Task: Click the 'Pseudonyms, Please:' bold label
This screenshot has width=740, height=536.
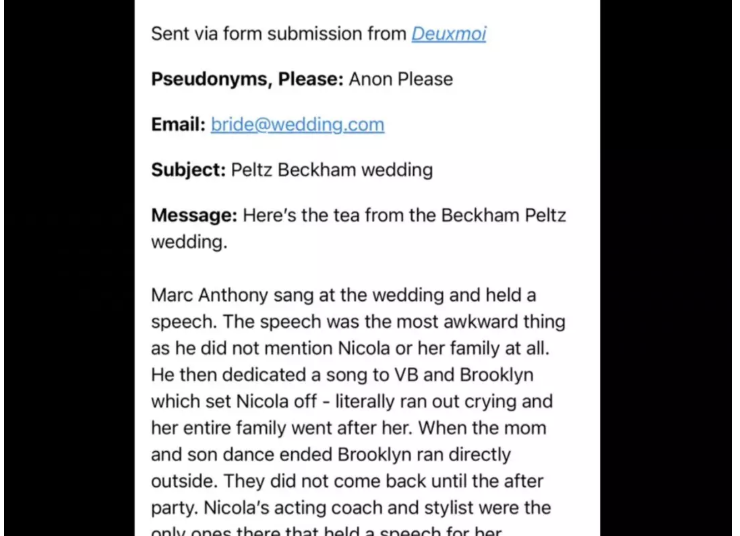Action: [x=247, y=79]
